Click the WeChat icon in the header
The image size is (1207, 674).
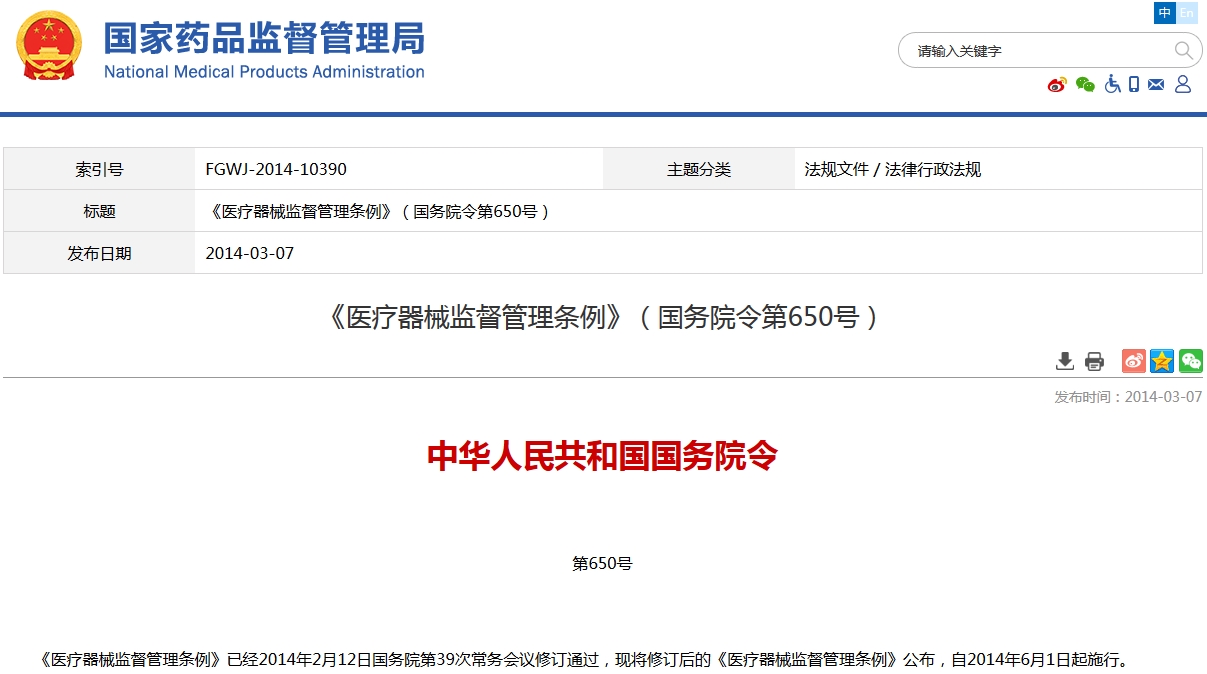pyautogui.click(x=1084, y=85)
